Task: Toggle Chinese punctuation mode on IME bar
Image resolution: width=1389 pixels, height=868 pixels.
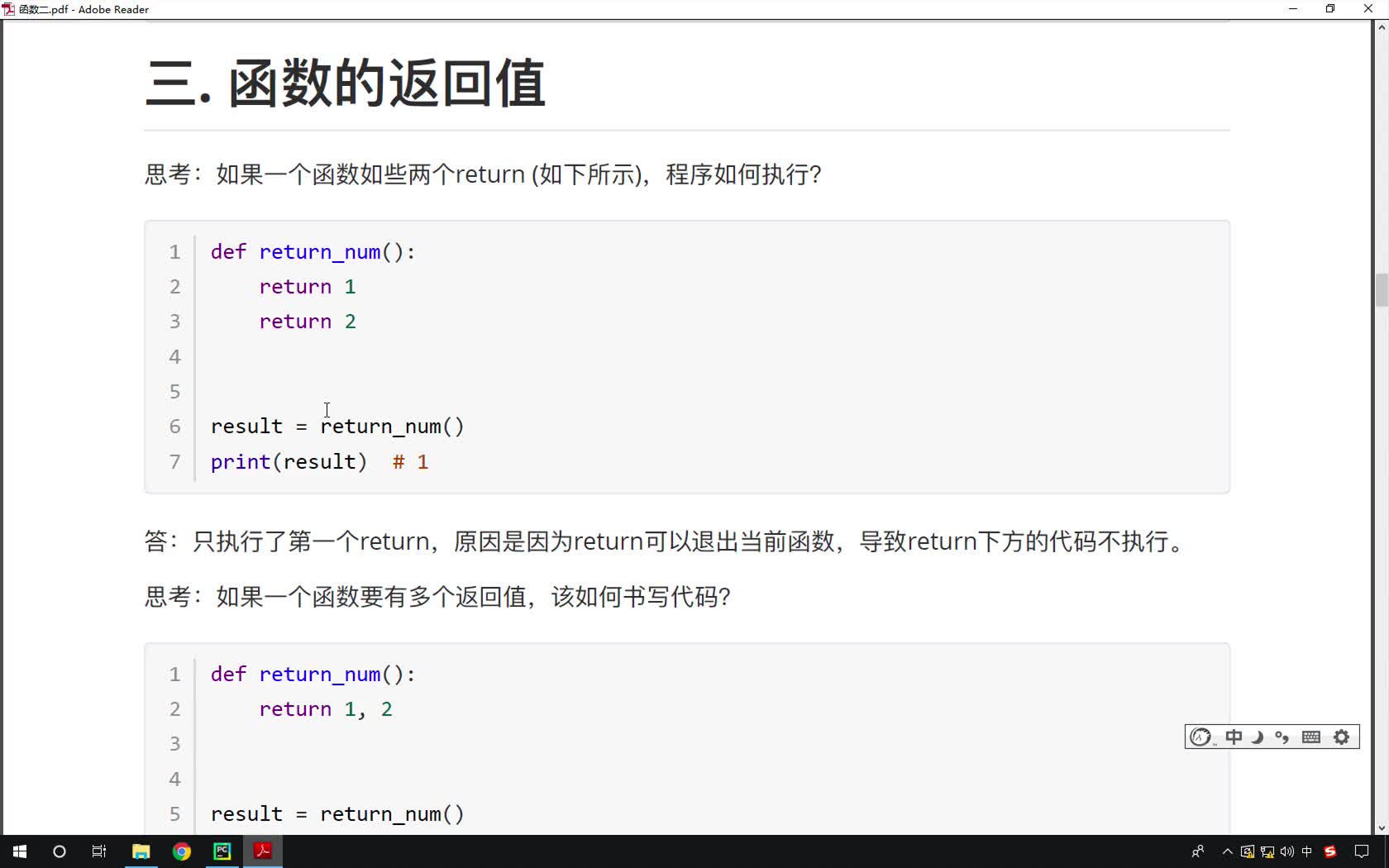Action: point(1282,737)
